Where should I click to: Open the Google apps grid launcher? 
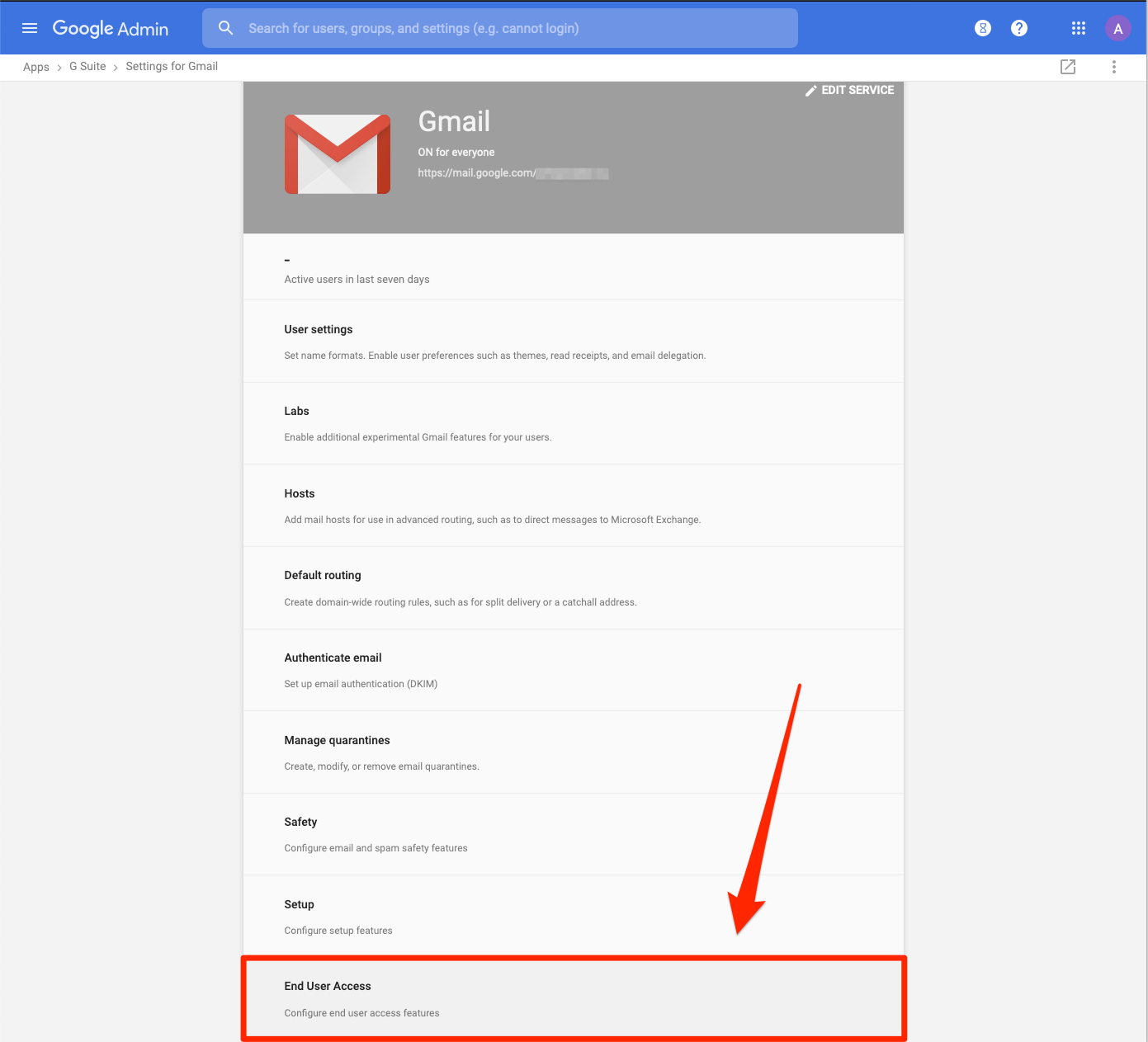click(x=1078, y=28)
